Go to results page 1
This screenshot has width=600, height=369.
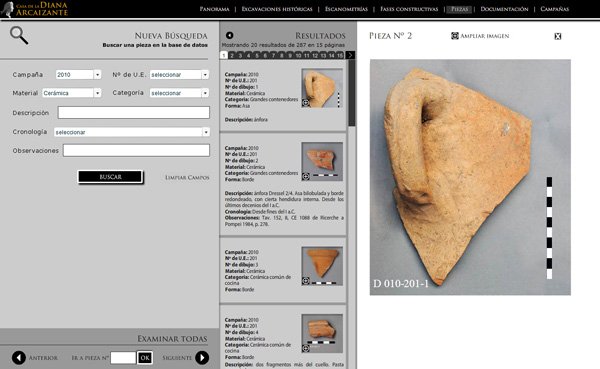tap(224, 55)
